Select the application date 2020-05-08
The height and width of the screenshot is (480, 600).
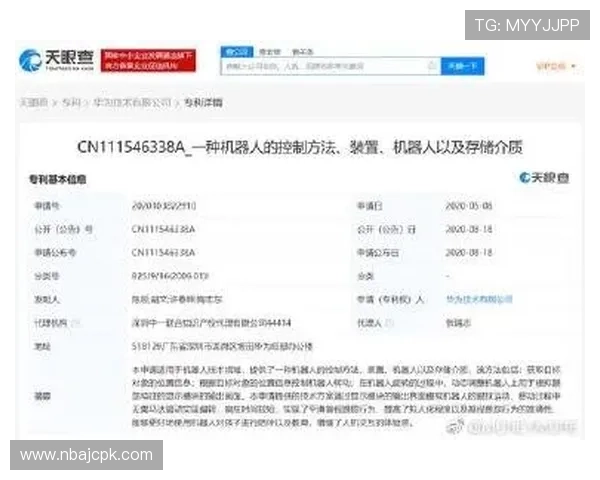[469, 206]
